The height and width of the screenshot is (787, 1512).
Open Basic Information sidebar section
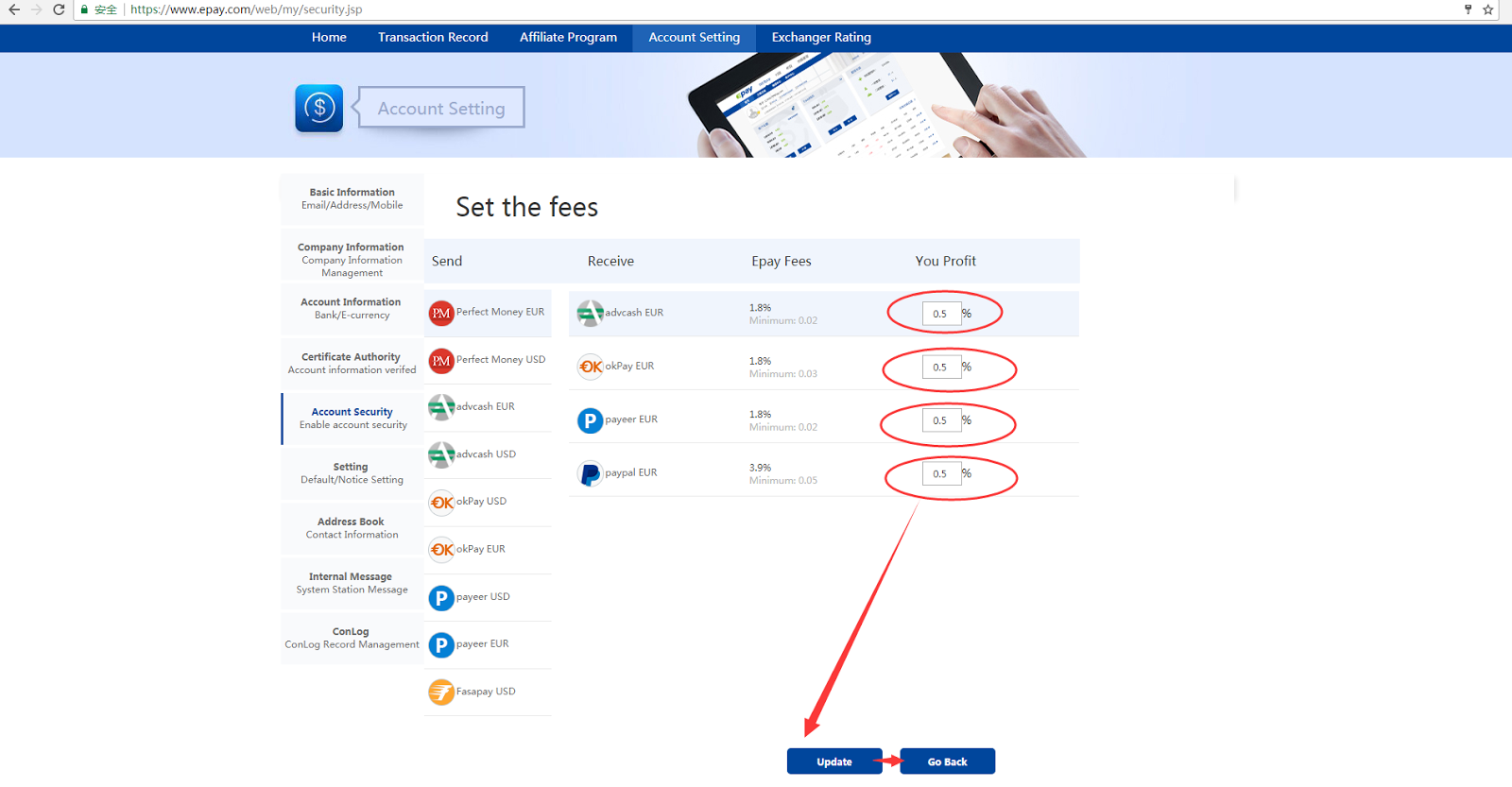[x=352, y=198]
